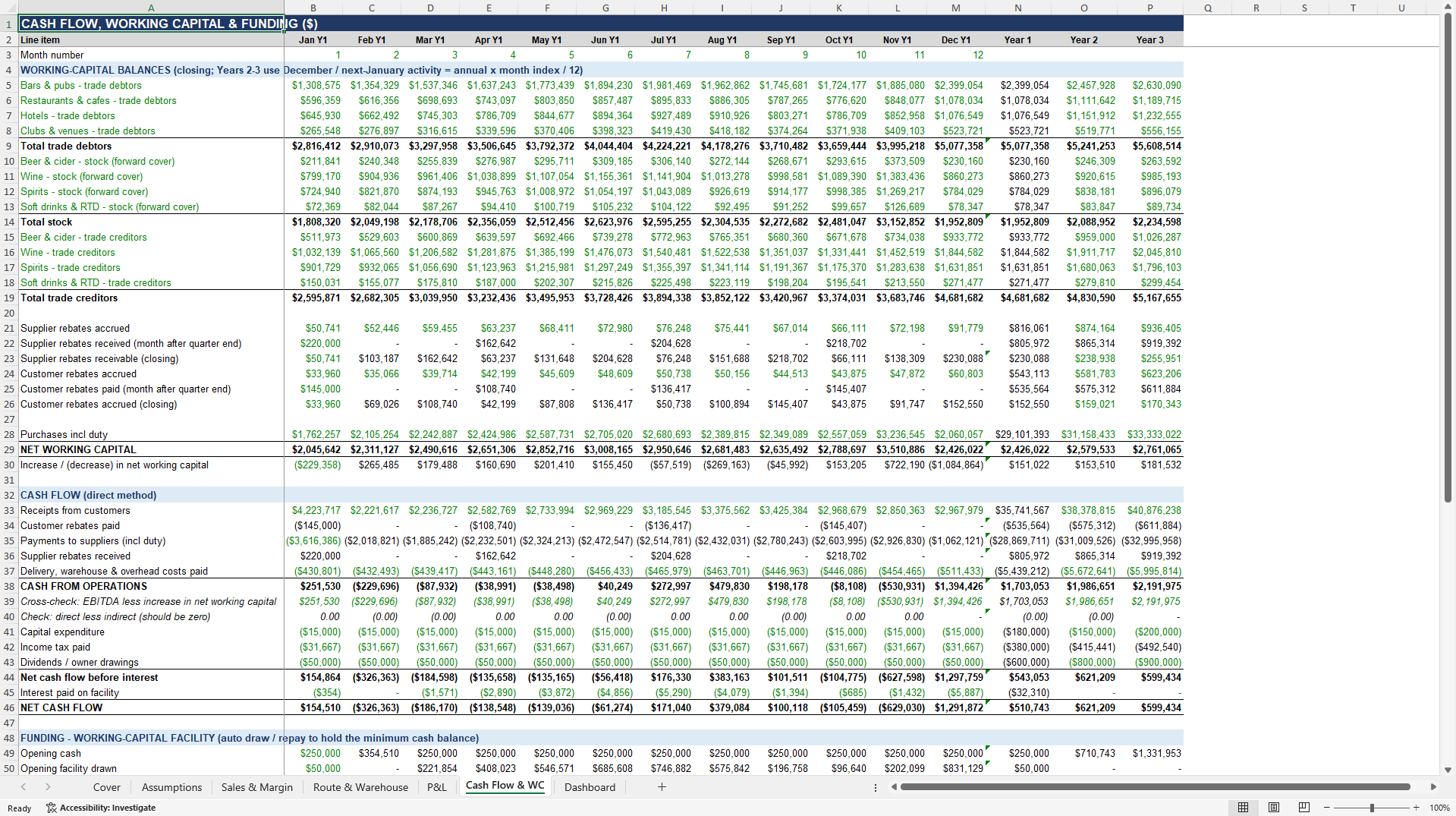Select Year 3 net working capital $2,761,065
The image size is (1456, 816).
1150,449
